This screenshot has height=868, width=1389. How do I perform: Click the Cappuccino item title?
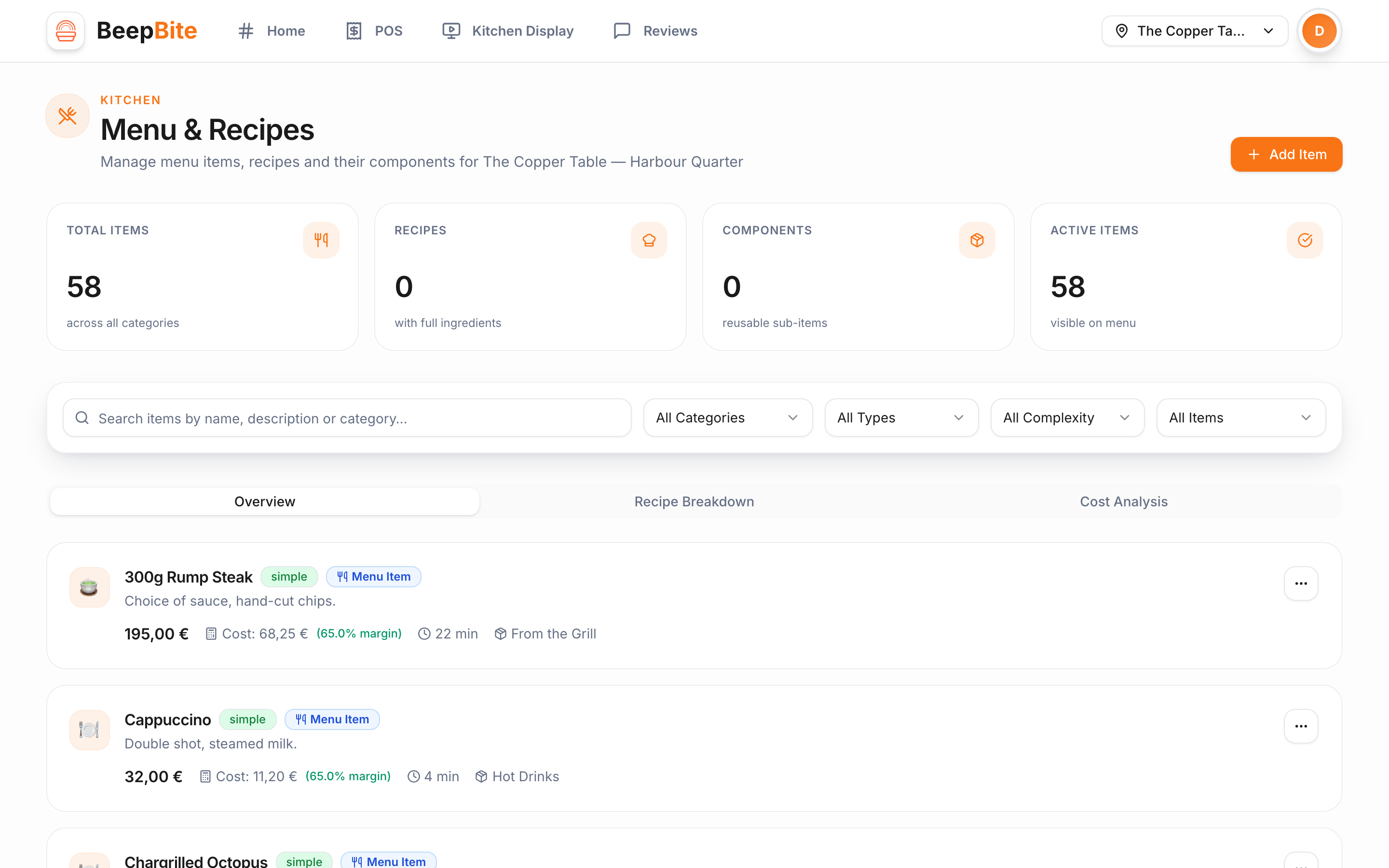coord(168,720)
